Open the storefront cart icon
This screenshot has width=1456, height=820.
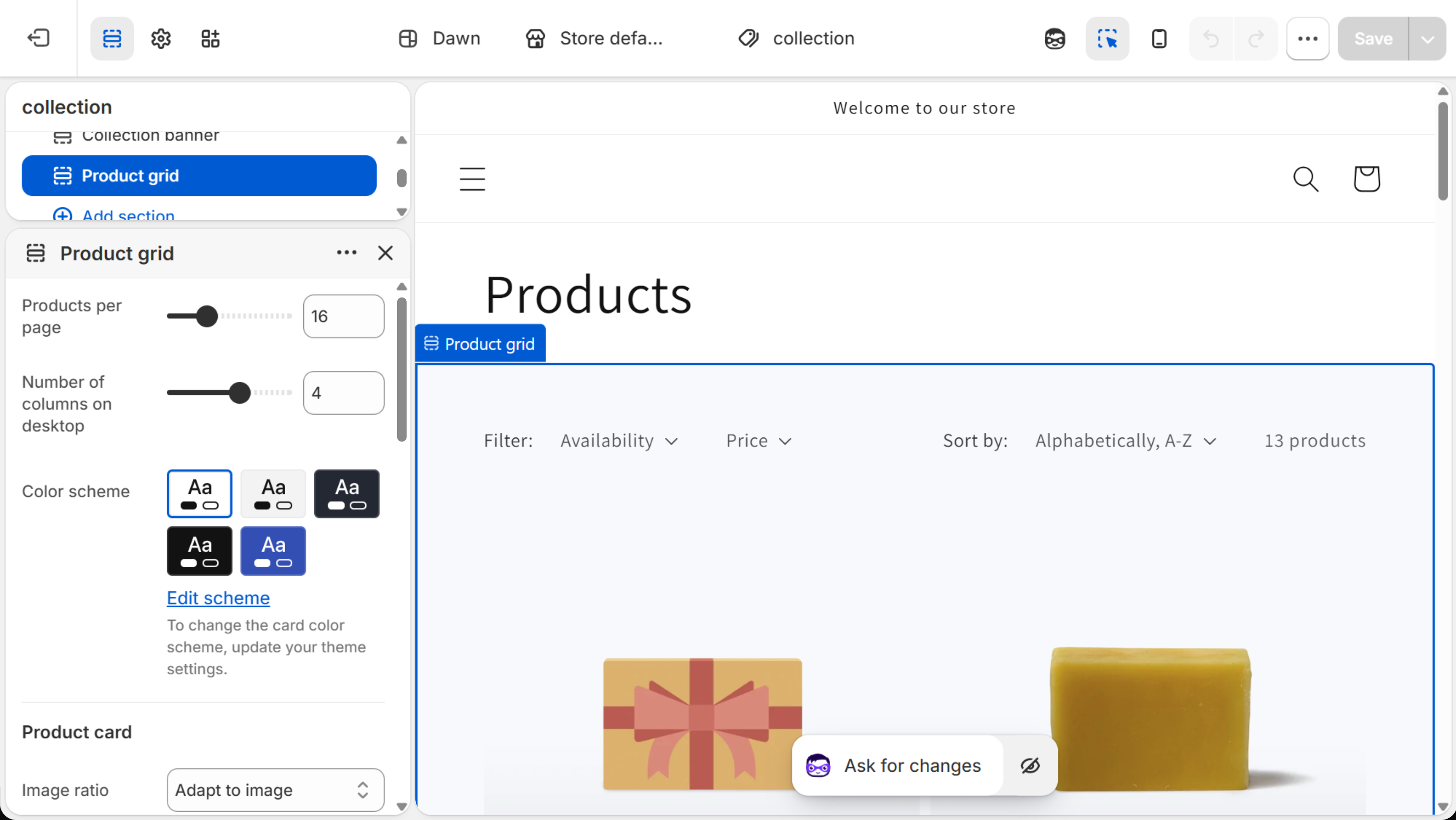[1367, 179]
